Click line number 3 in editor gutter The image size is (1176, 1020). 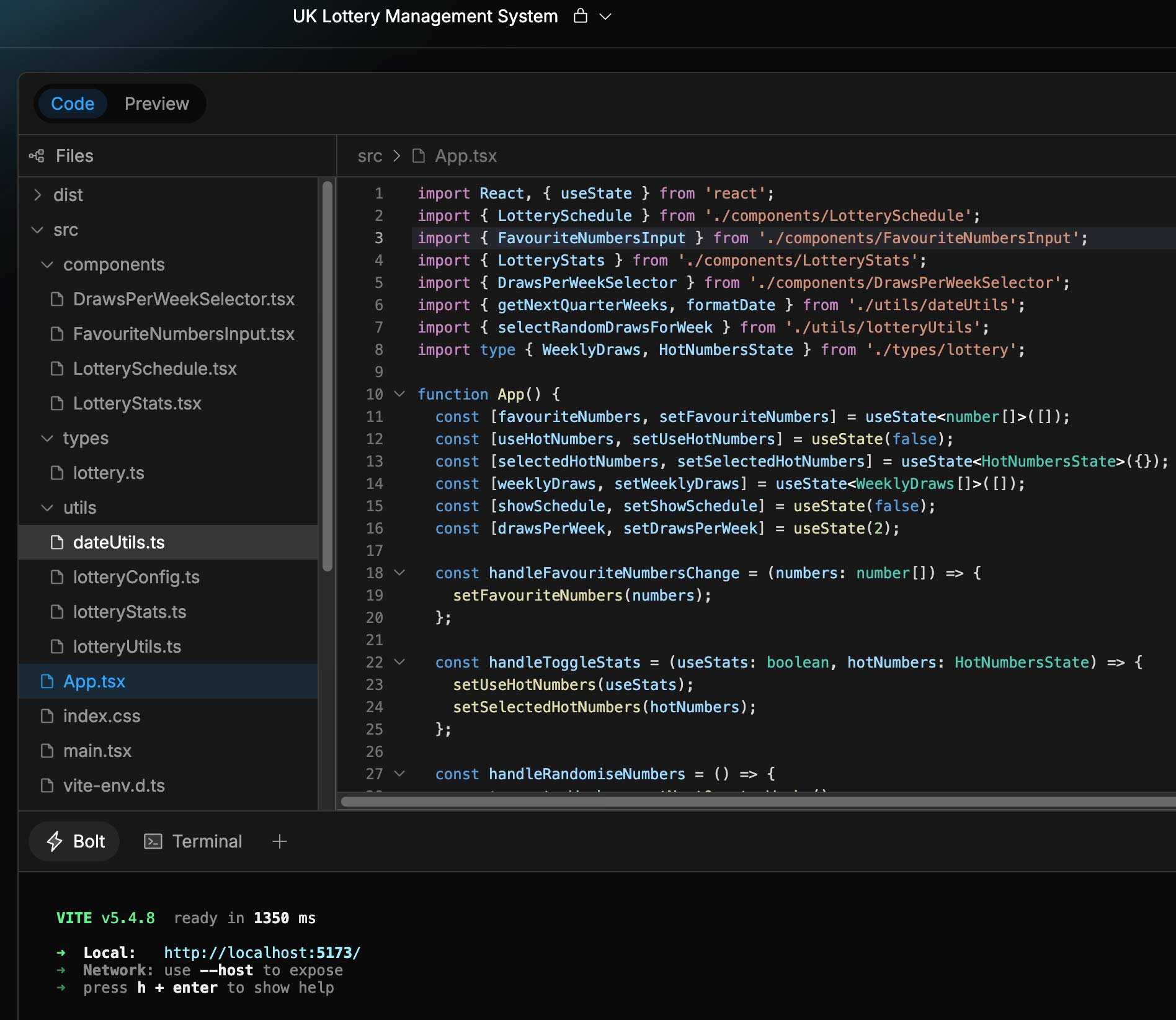[378, 238]
